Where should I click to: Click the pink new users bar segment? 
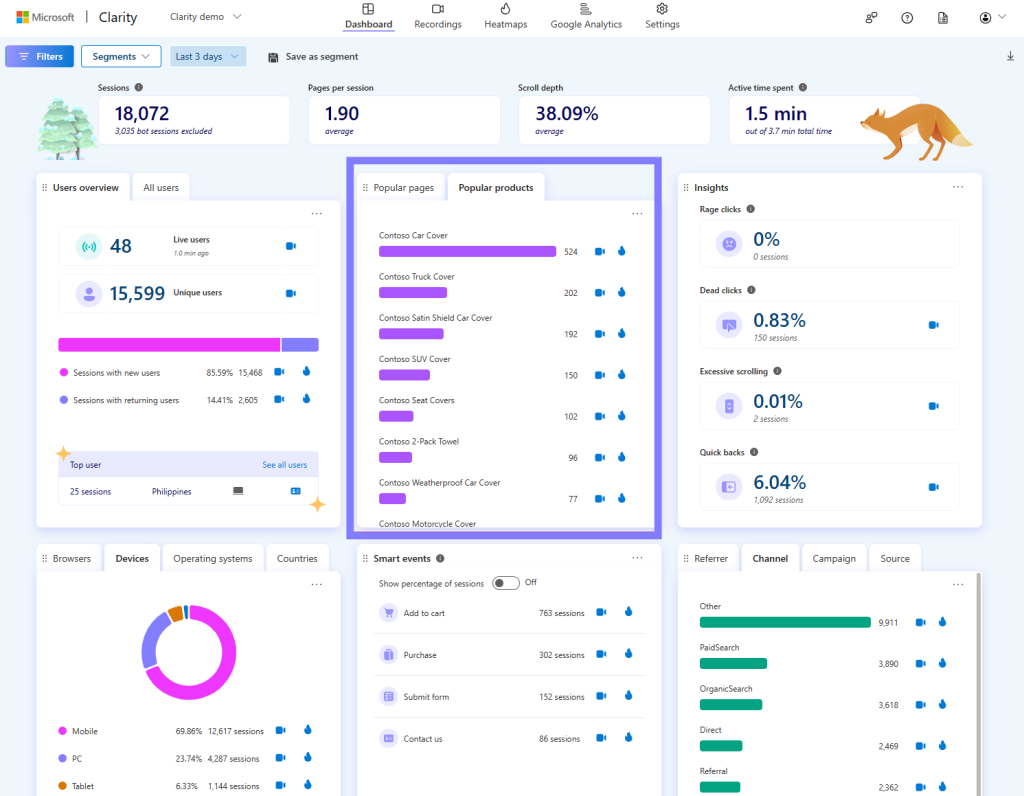[x=168, y=345]
